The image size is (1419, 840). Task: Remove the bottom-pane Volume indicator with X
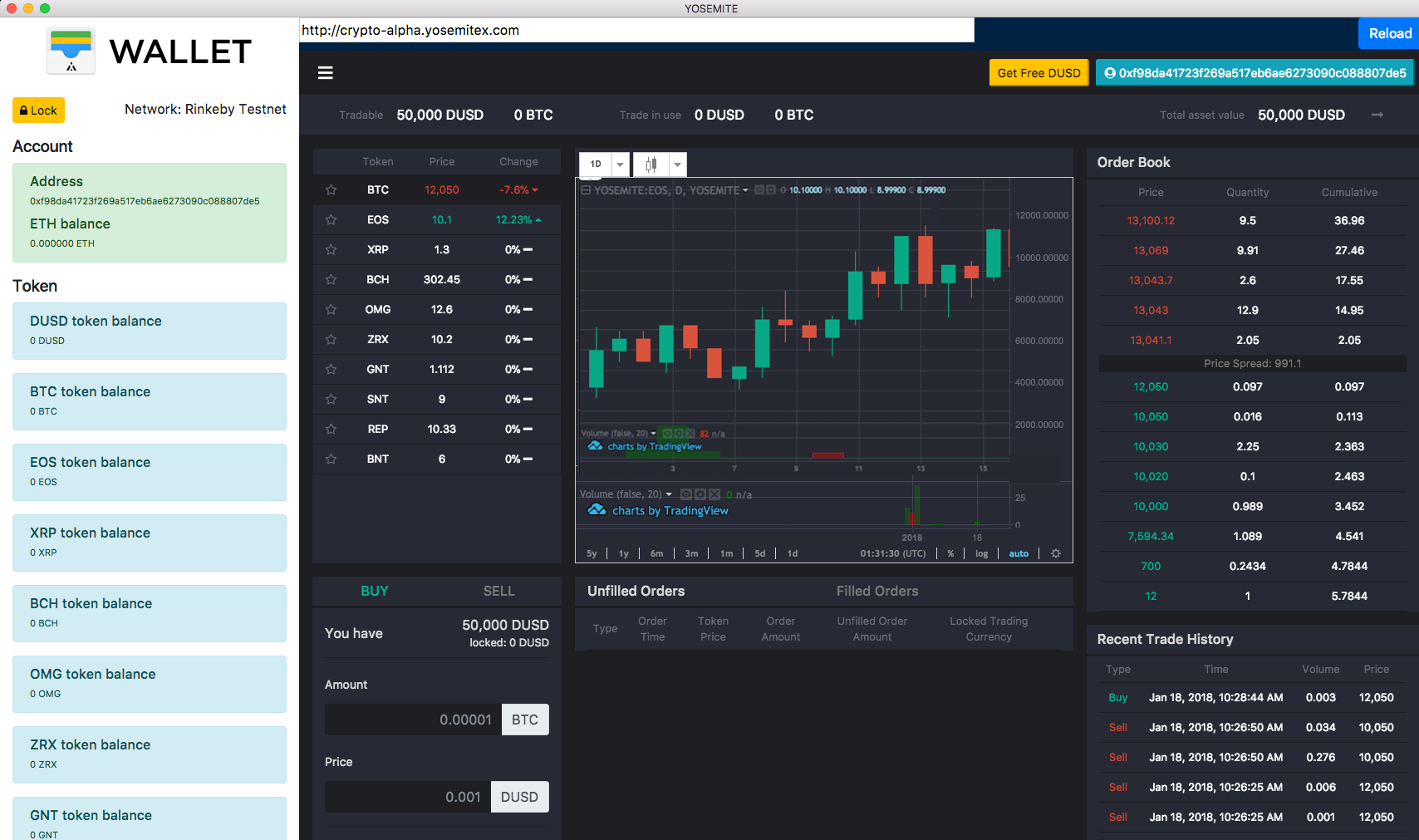714,494
